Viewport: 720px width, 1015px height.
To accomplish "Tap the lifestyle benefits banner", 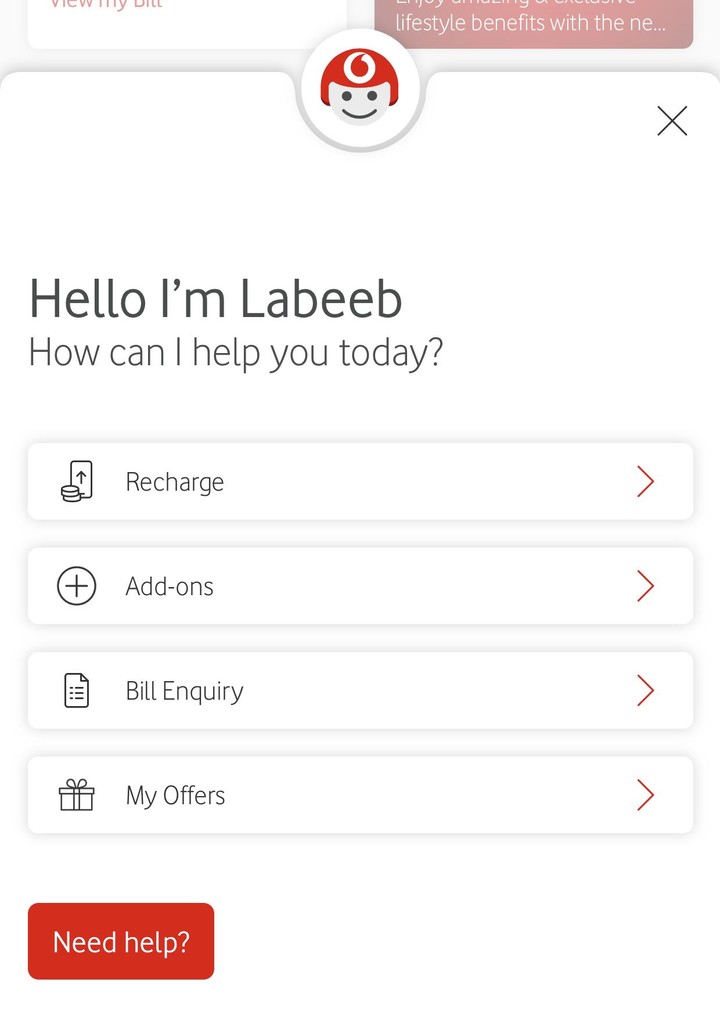I will click(x=533, y=22).
